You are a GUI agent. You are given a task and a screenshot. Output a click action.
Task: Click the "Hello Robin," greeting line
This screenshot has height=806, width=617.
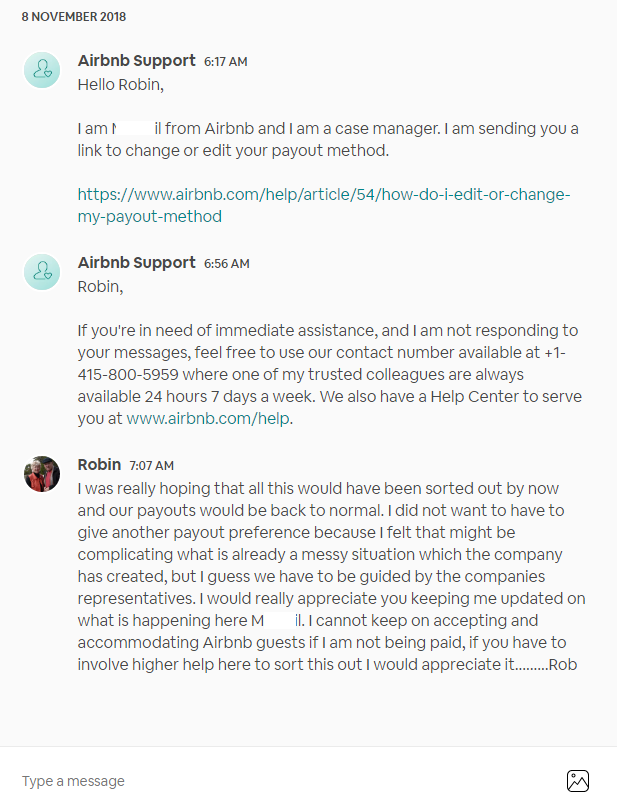click(120, 85)
